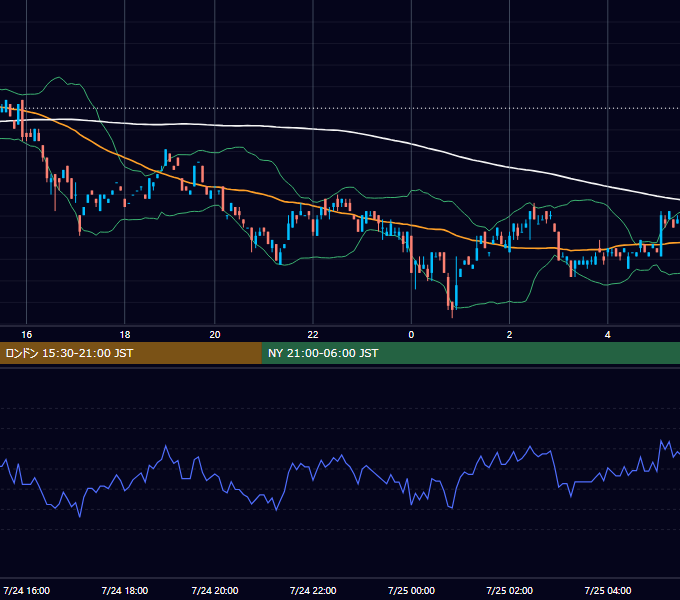Click the 18 hour axis label

click(125, 335)
